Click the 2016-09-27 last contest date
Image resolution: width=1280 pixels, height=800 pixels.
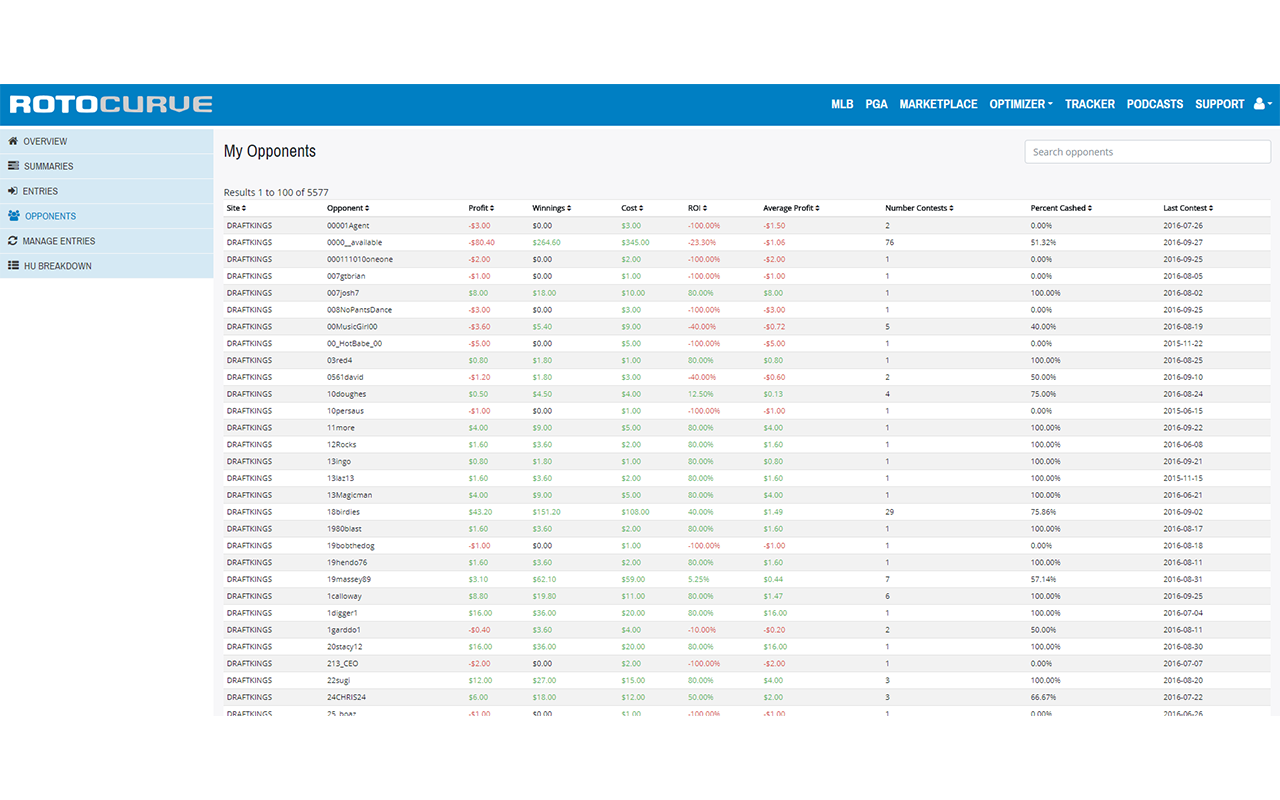click(1184, 243)
